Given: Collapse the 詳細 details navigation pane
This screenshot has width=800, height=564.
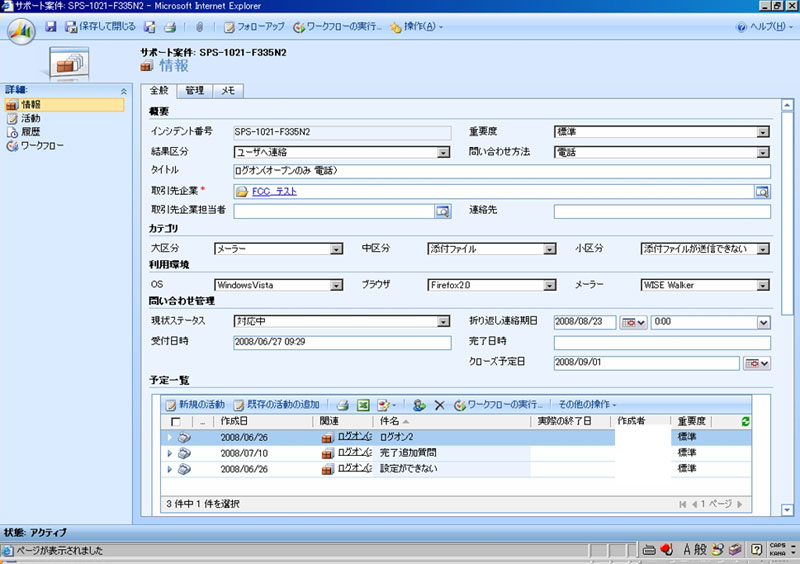Looking at the screenshot, I should point(123,91).
